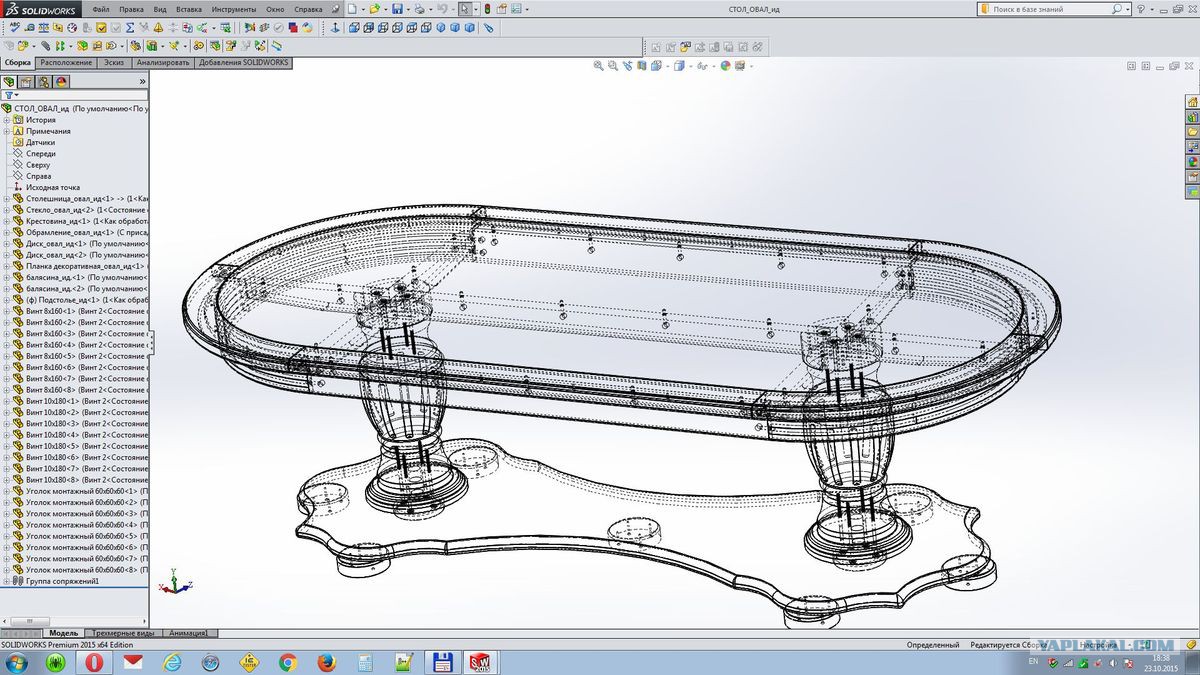
Task: Switch to the Трехмерные виды bottom tab
Action: click(123, 633)
